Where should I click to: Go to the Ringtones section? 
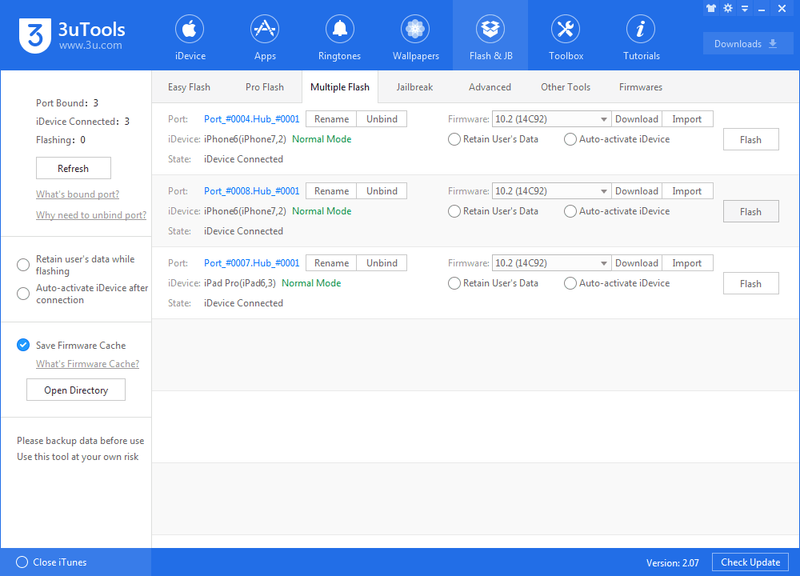[339, 38]
